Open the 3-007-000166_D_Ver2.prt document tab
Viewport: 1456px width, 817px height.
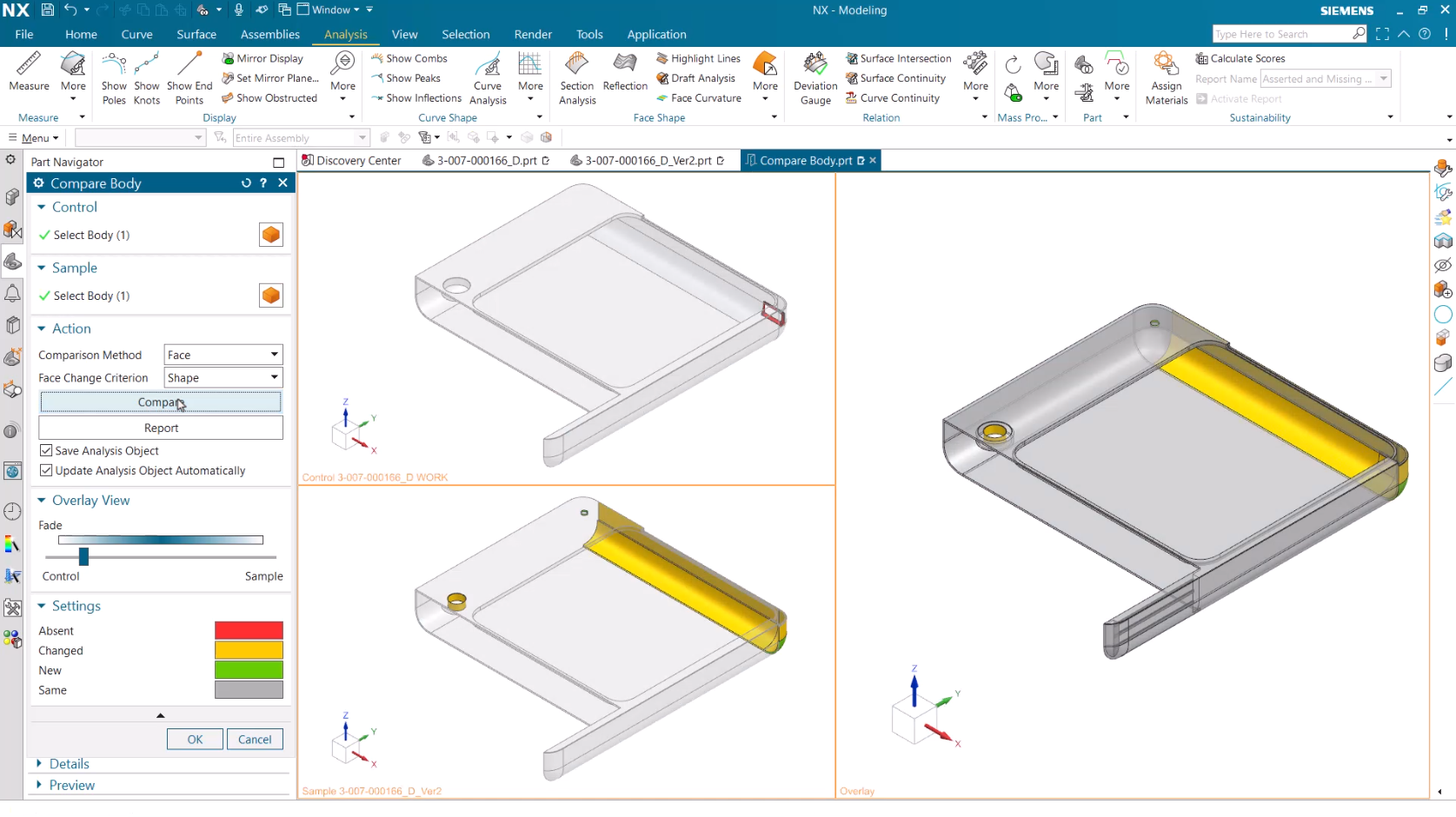648,161
